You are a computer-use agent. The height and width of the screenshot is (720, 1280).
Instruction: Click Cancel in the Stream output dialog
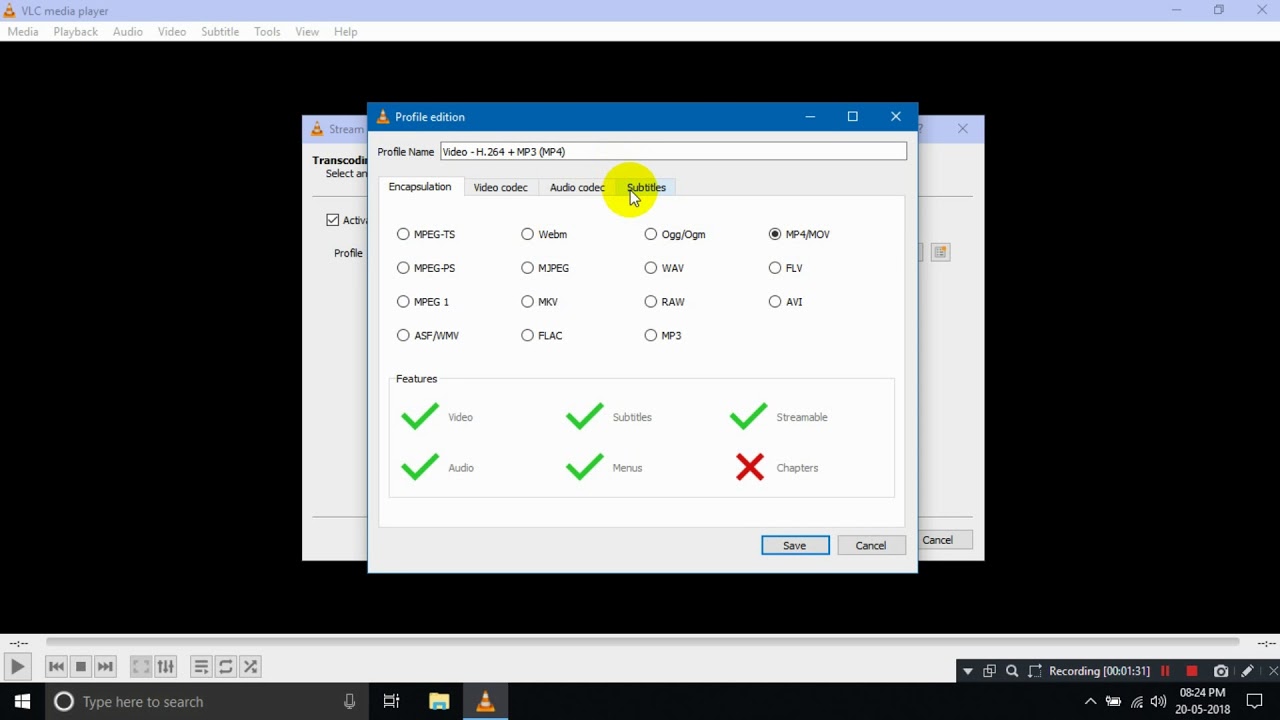pyautogui.click(x=943, y=540)
